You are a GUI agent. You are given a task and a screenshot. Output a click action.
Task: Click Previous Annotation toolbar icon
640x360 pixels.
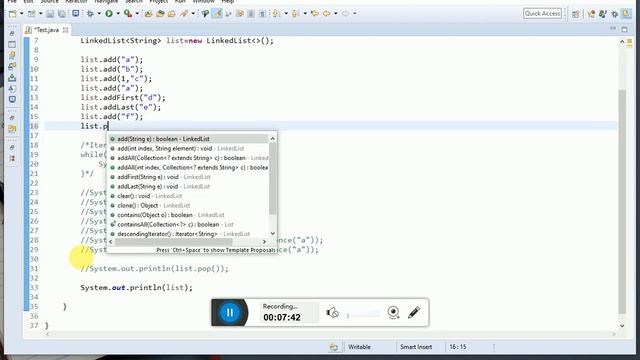click(295, 13)
